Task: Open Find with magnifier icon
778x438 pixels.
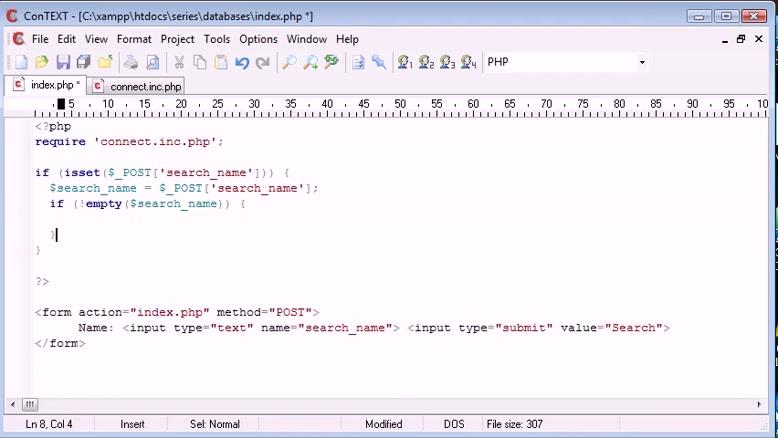Action: [289, 62]
